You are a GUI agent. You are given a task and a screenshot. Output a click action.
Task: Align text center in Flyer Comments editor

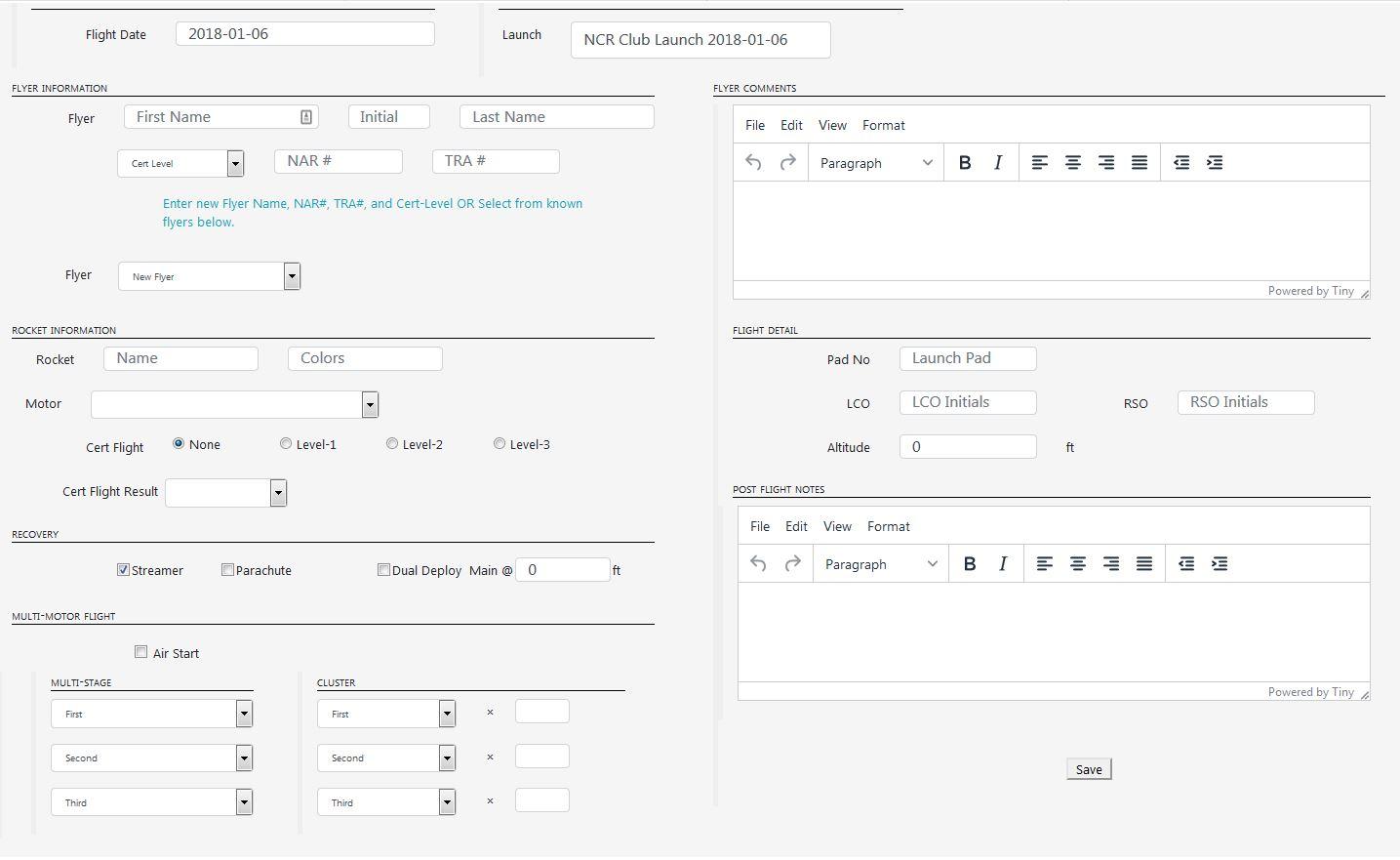(1072, 163)
